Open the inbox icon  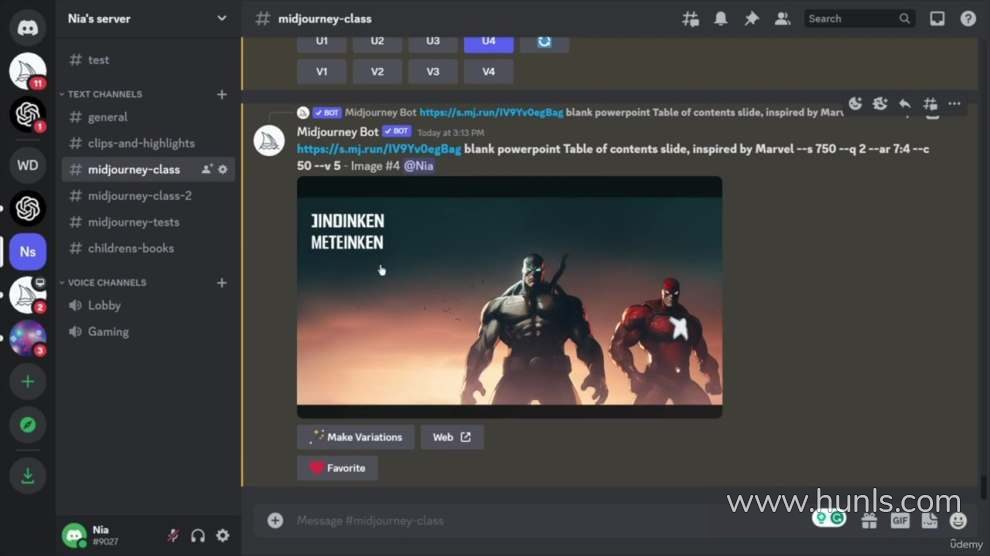pyautogui.click(x=937, y=19)
